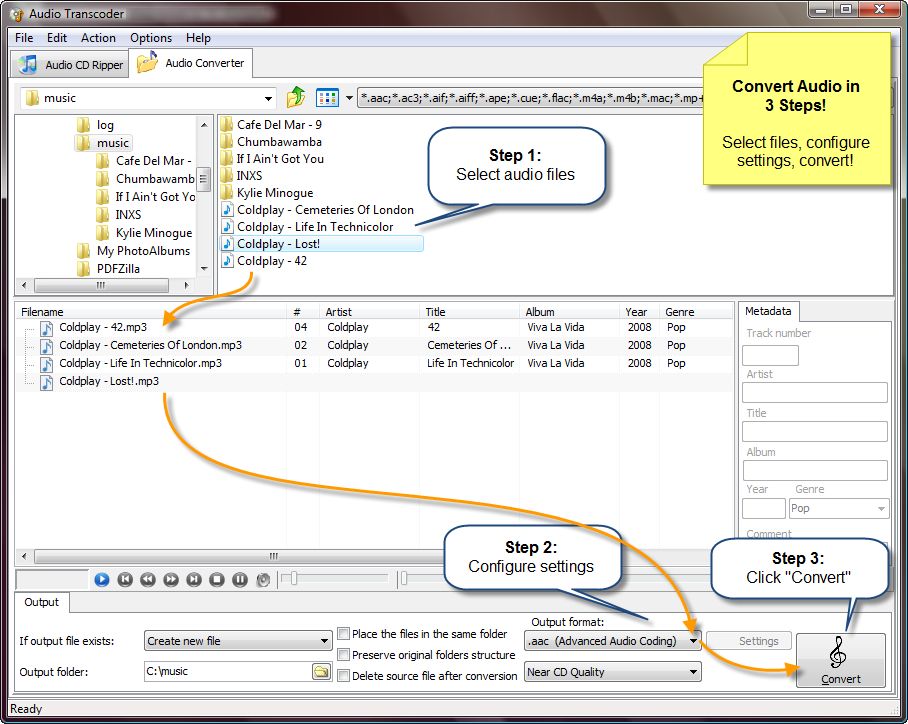Open the Near CD Quality dropdown
Image resolution: width=908 pixels, height=724 pixels.
pyautogui.click(x=694, y=671)
